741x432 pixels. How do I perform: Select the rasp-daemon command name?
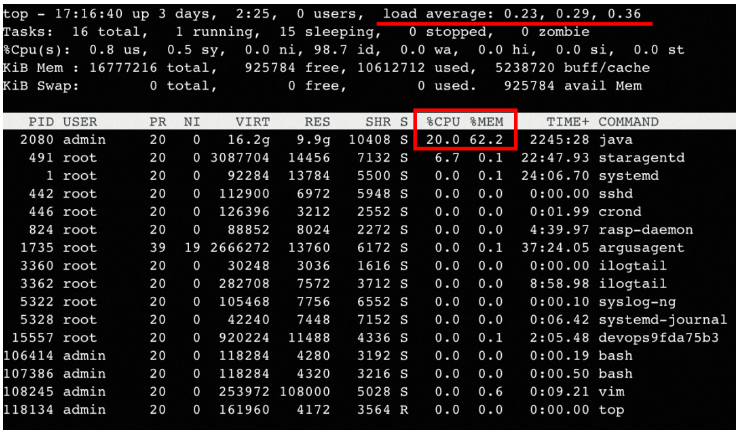point(646,230)
